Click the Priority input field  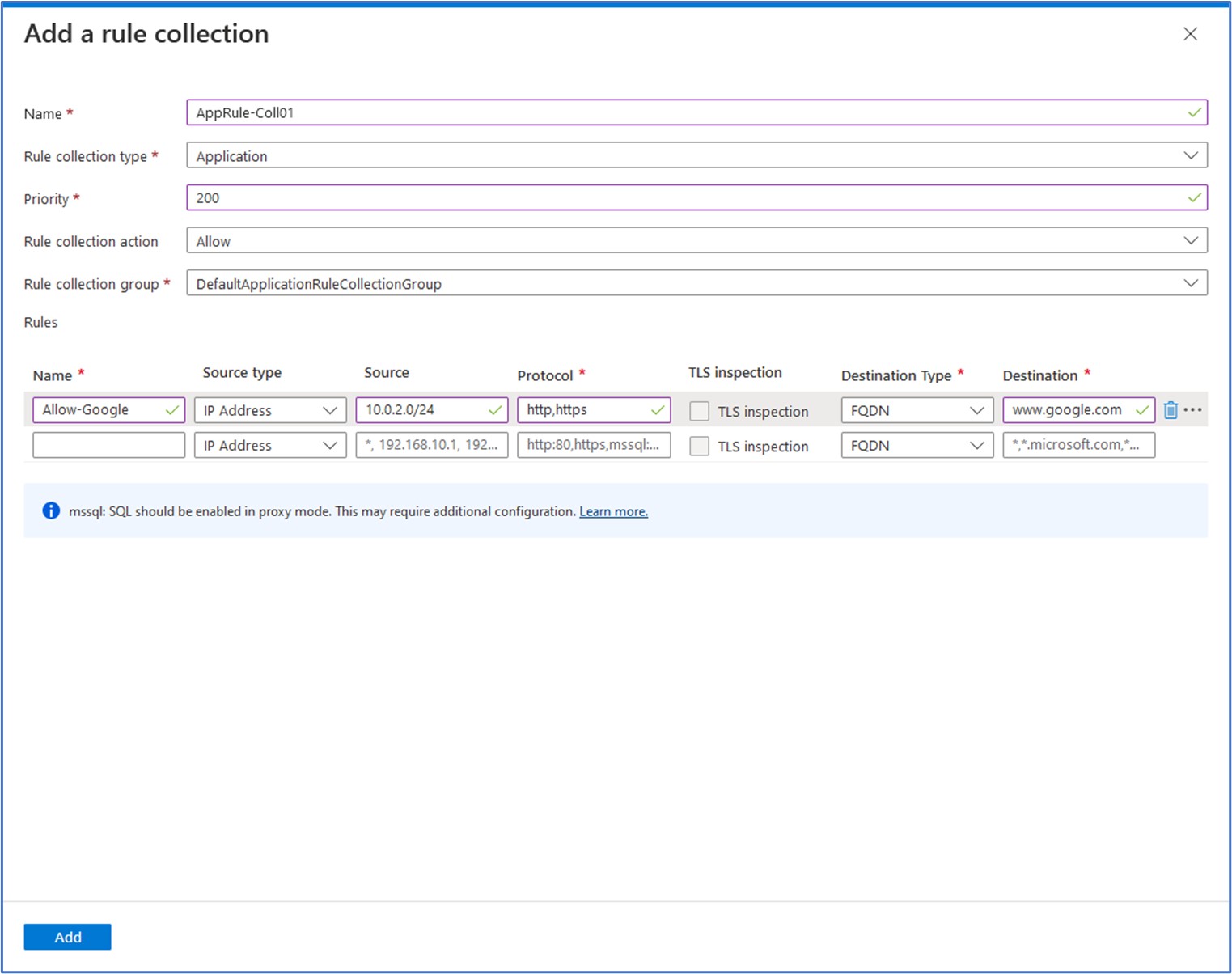(x=566, y=197)
